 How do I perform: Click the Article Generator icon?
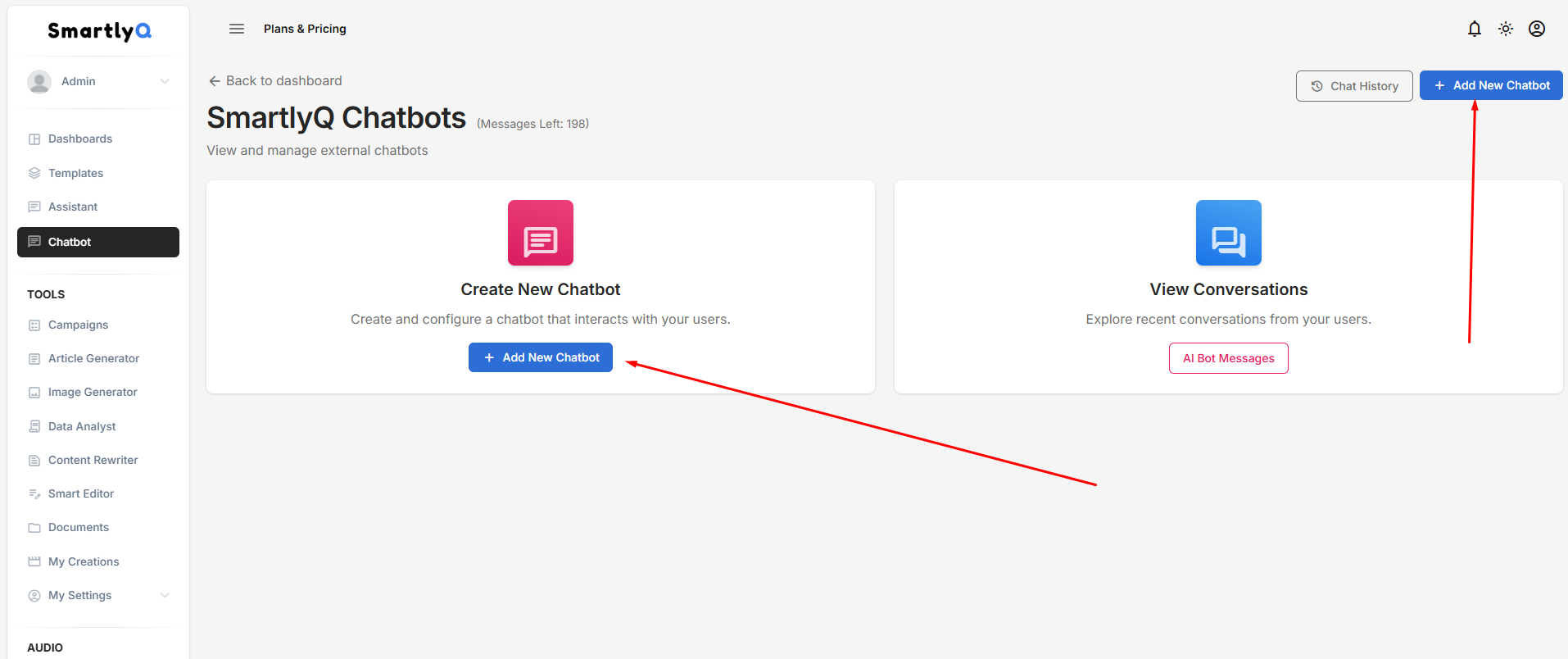pos(34,359)
